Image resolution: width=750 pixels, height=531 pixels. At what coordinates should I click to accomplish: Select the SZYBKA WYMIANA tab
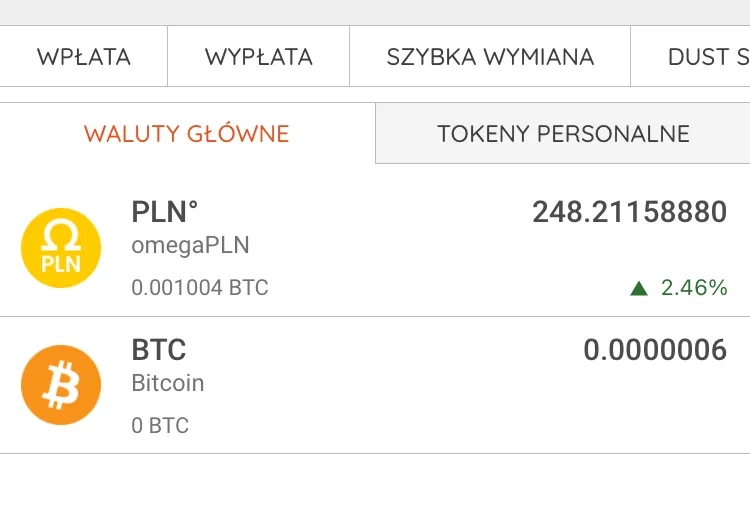coord(490,56)
